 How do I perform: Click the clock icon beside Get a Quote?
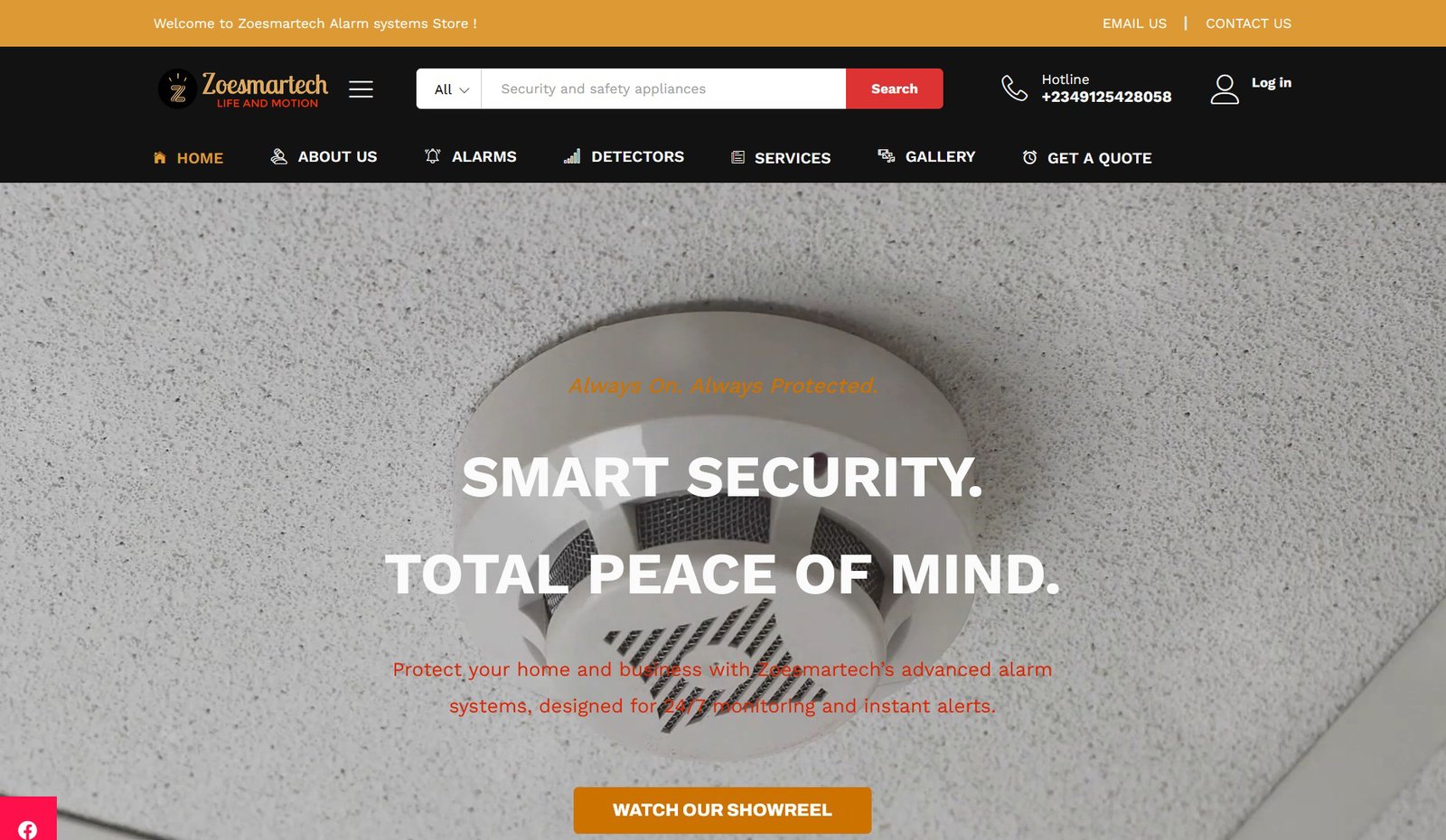pos(1029,157)
